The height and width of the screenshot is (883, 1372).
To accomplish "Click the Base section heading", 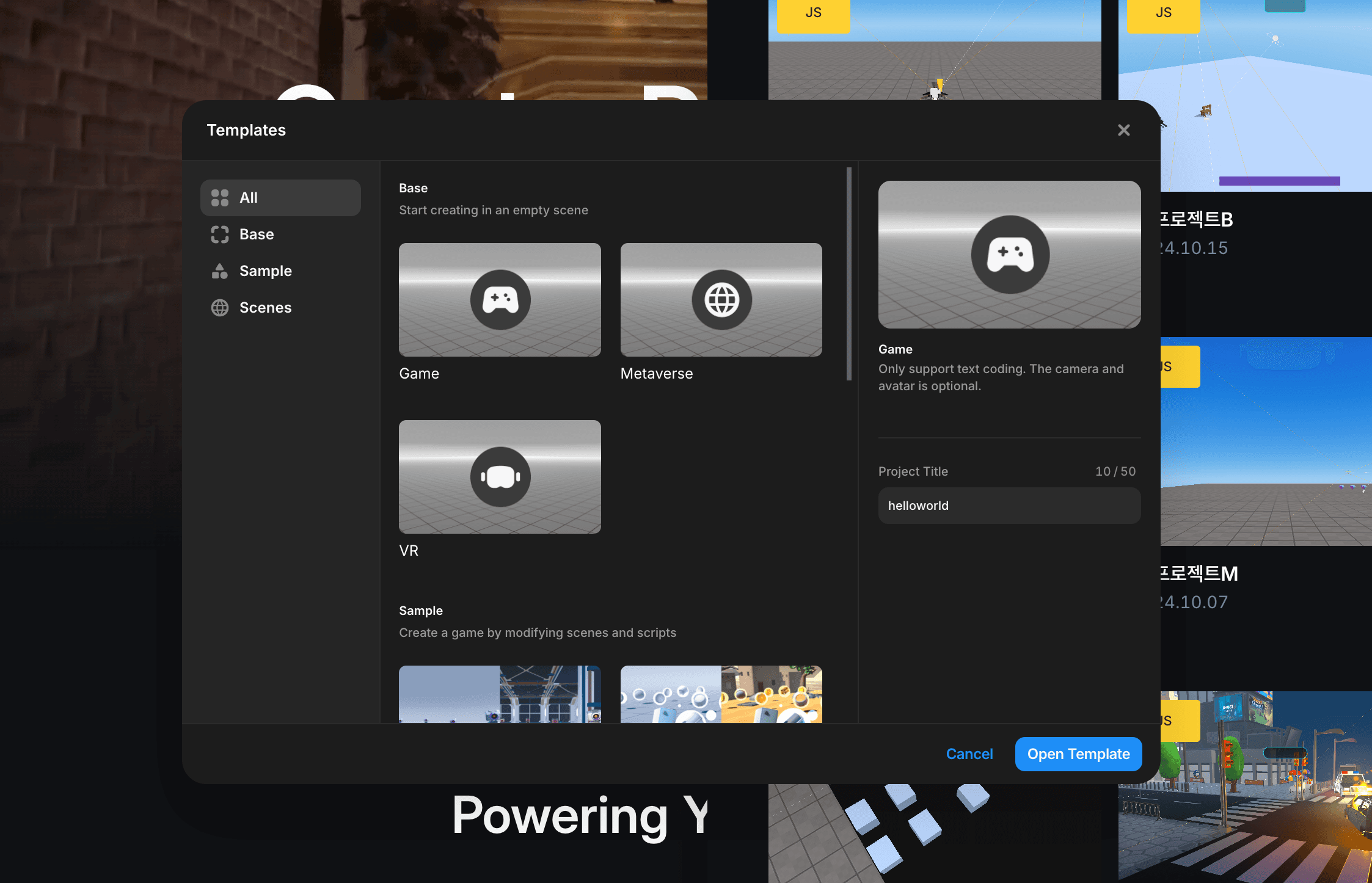I will 414,188.
